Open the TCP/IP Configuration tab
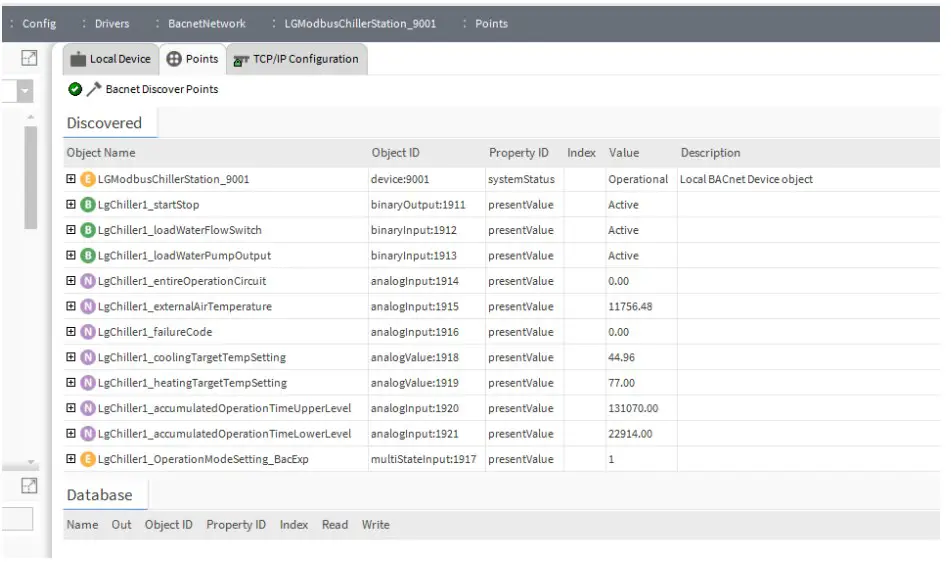 coord(295,59)
